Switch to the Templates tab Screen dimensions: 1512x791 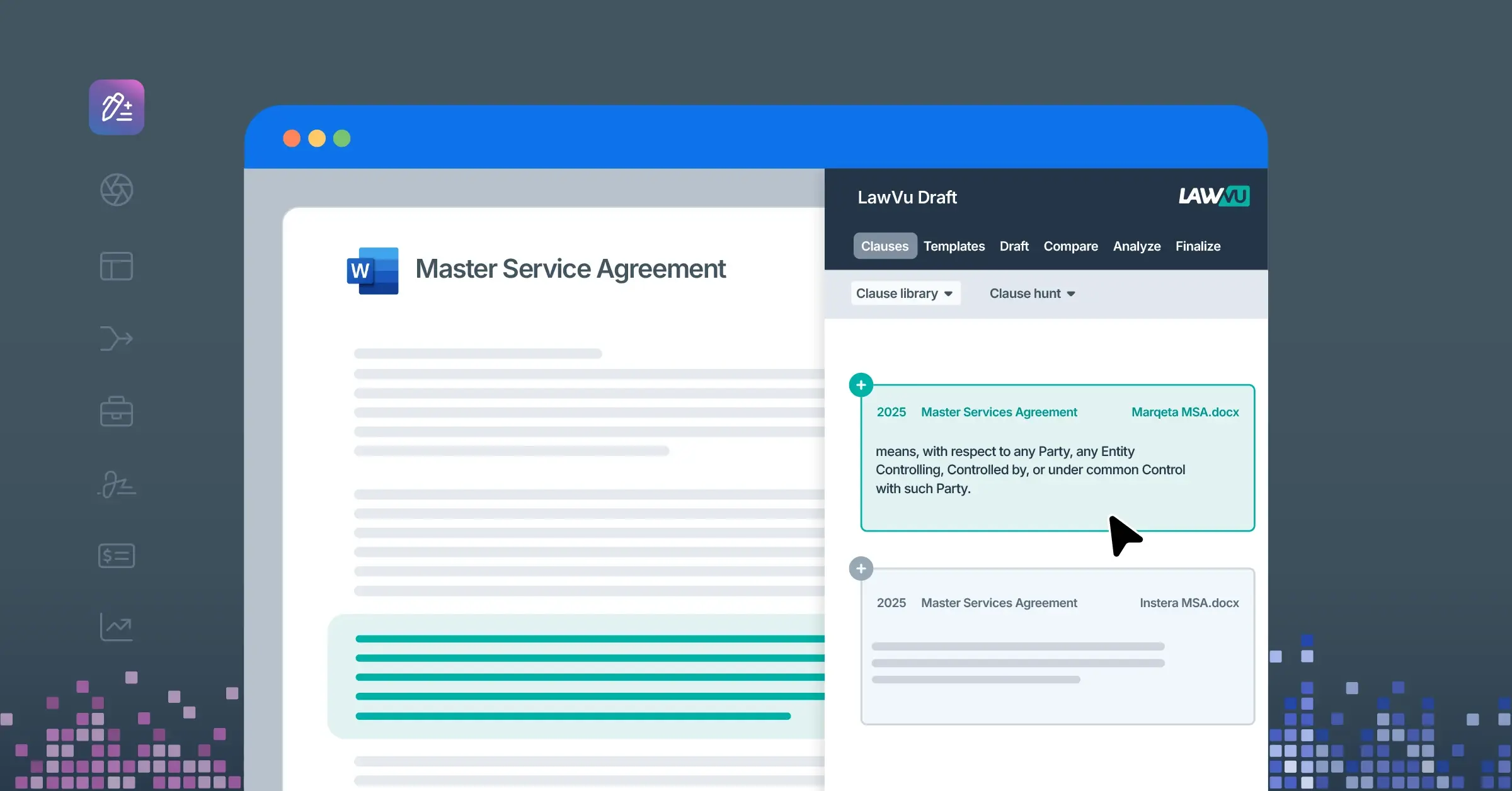954,246
